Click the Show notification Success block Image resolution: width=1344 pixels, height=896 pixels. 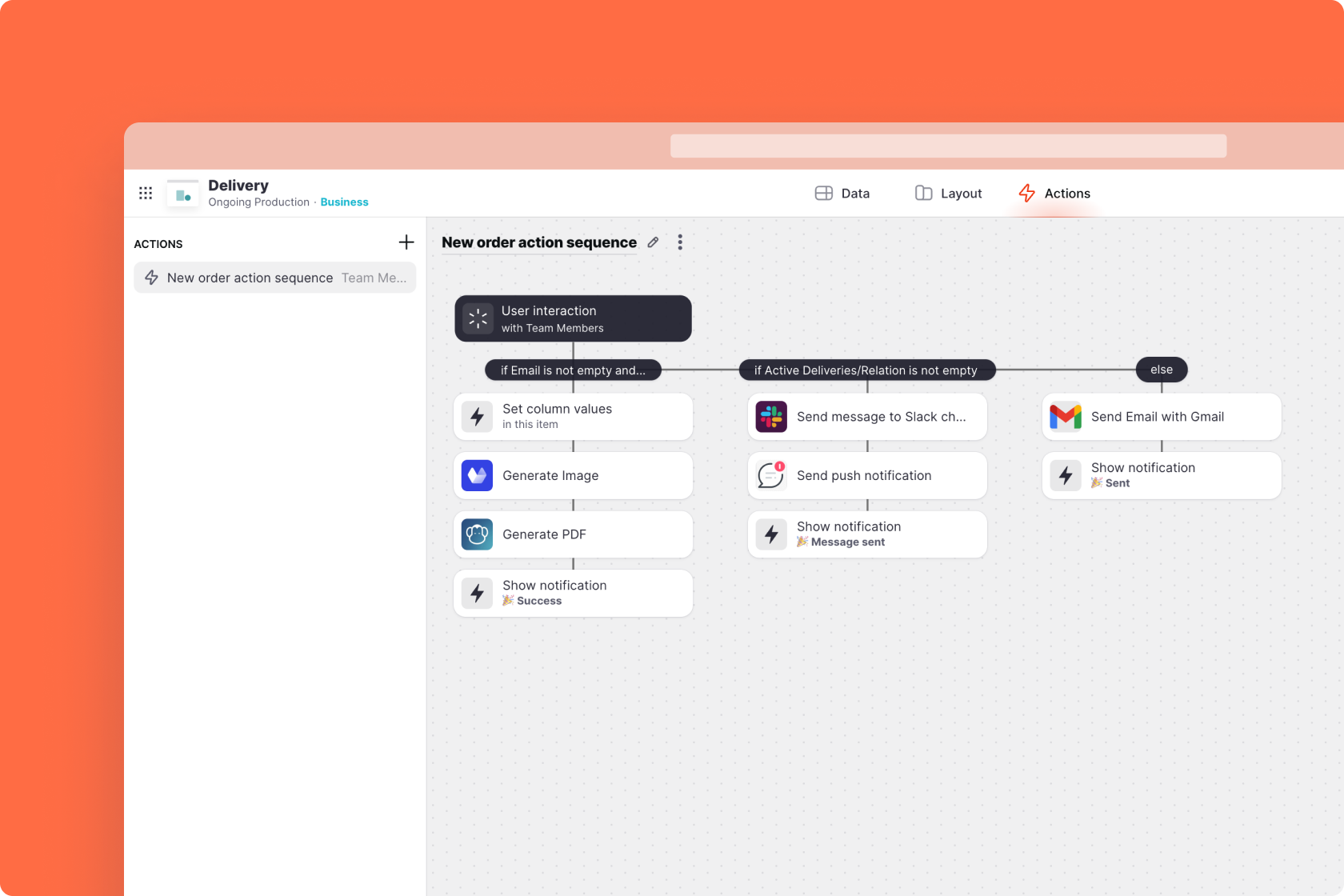pos(573,593)
